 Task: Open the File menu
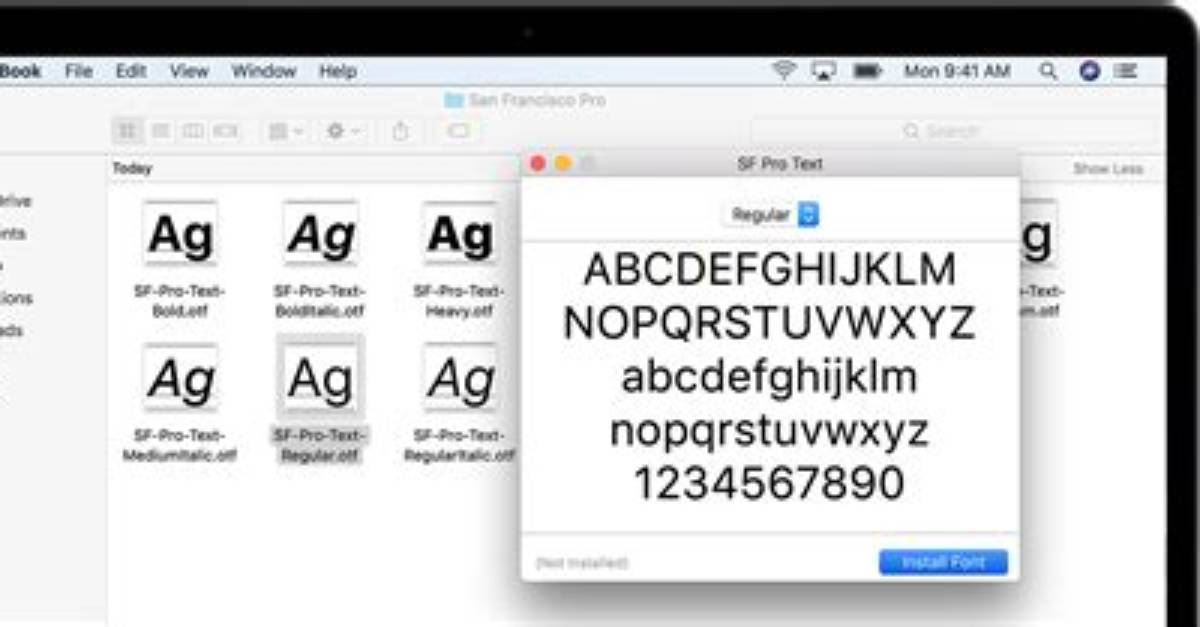coord(78,71)
